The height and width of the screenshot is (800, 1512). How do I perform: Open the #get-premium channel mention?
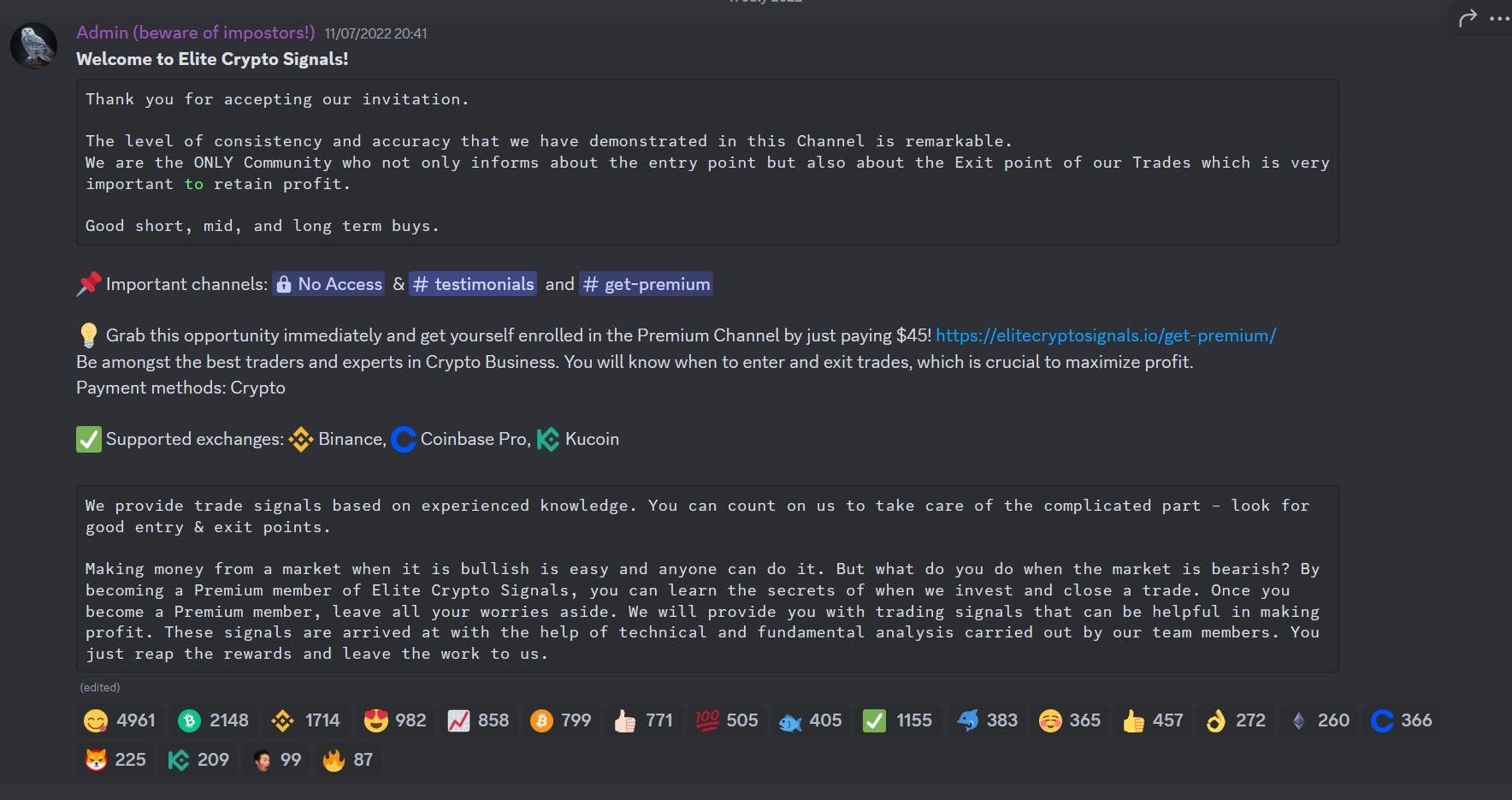click(x=646, y=283)
